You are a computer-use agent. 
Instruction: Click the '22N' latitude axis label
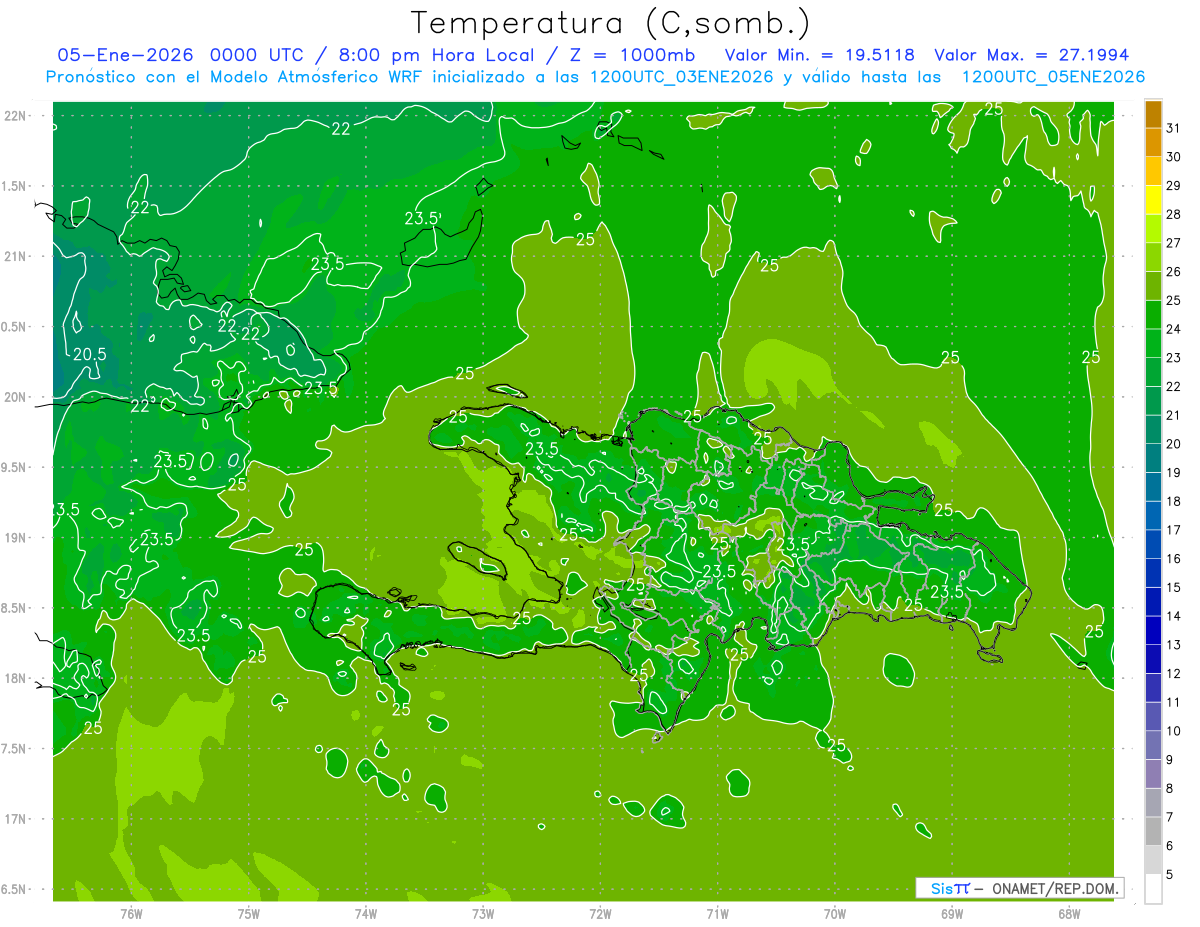pos(17,116)
